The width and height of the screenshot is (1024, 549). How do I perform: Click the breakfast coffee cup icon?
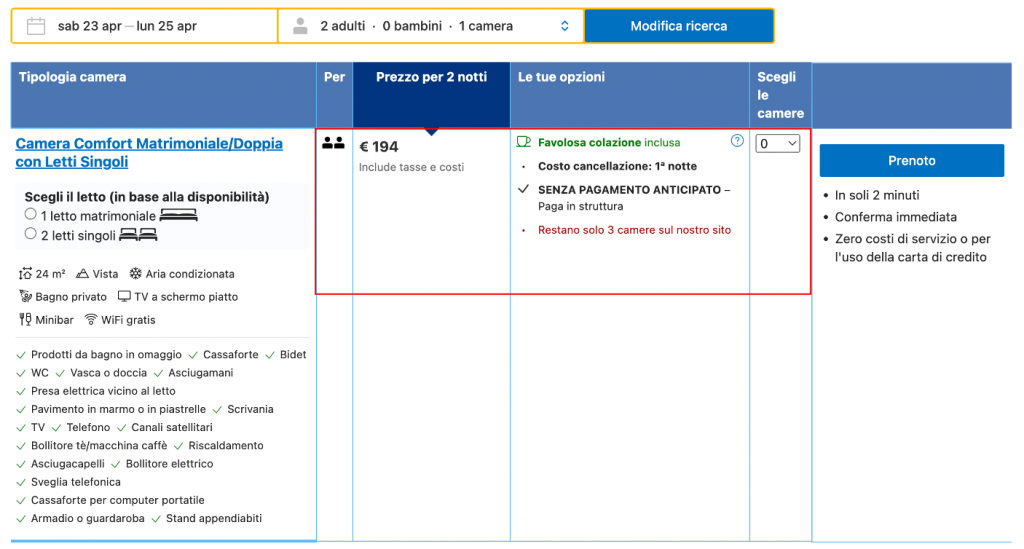click(x=524, y=143)
